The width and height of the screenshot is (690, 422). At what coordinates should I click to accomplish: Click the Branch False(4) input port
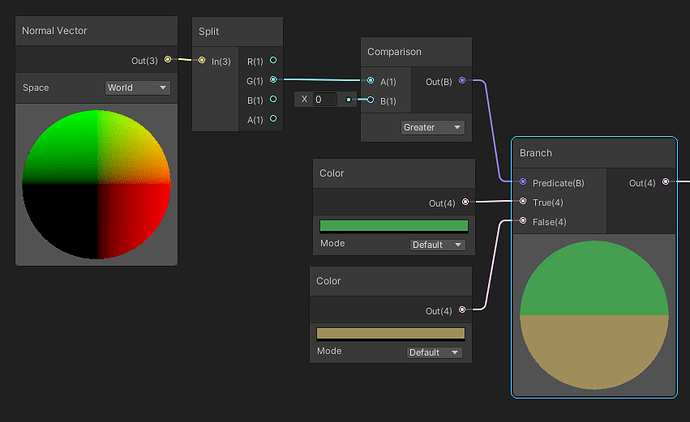coord(522,221)
